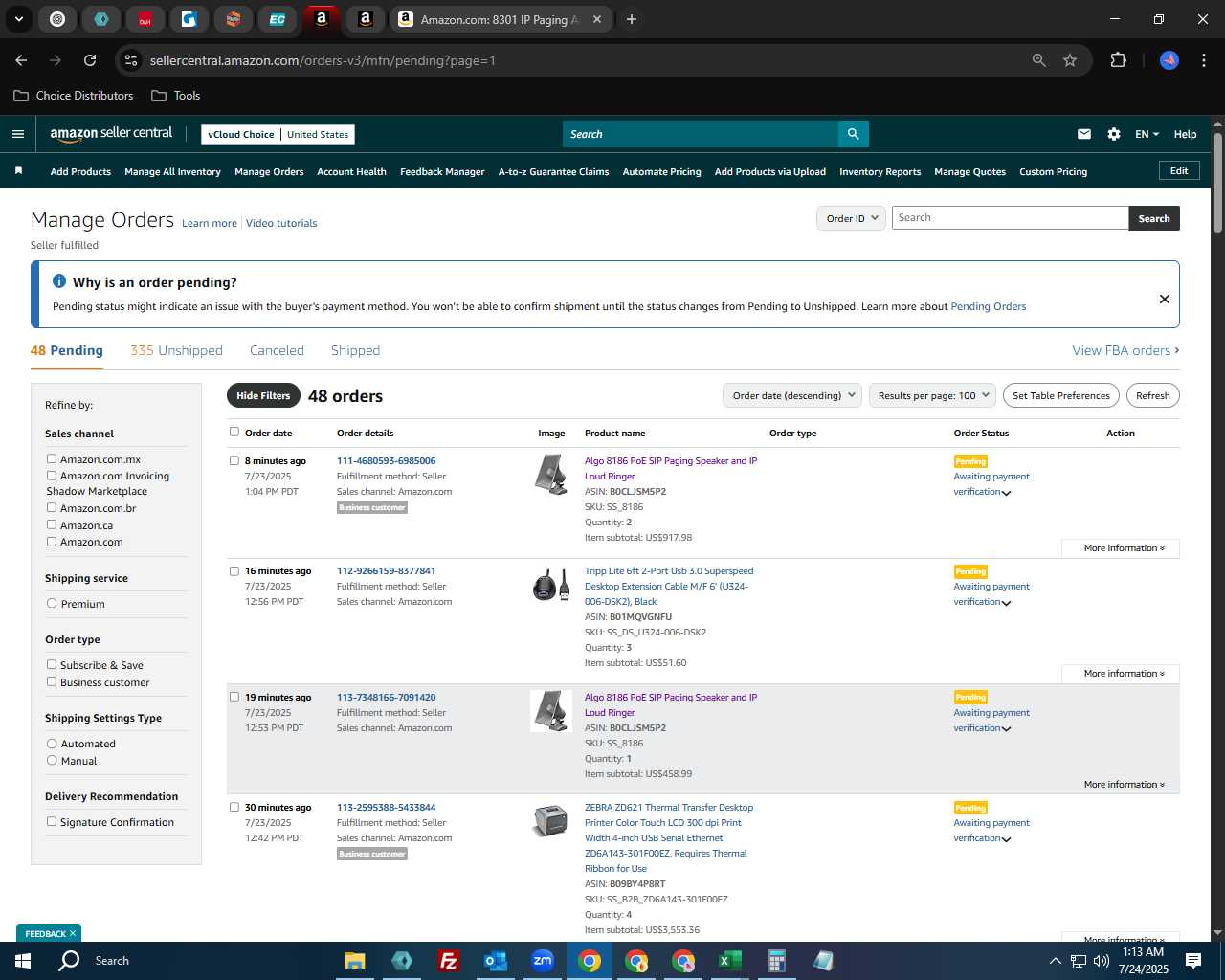Click the order search input field
This screenshot has height=980, width=1225.
(1010, 218)
